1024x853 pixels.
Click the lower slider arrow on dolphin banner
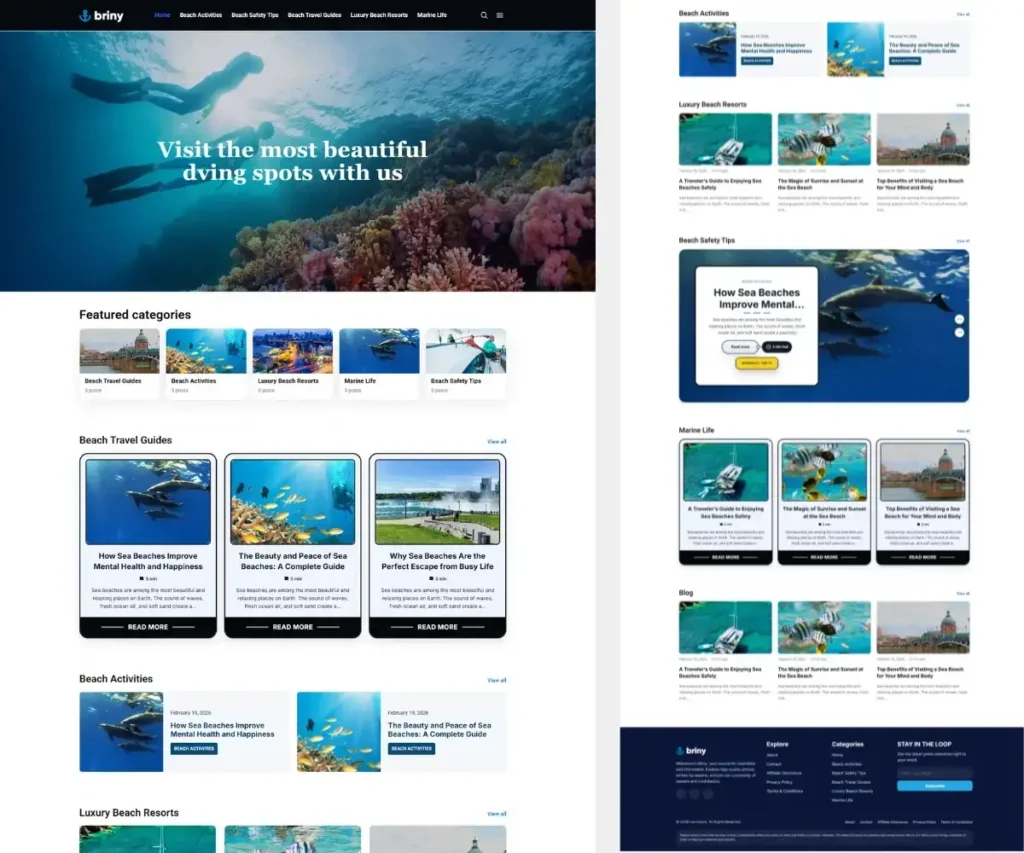[959, 332]
